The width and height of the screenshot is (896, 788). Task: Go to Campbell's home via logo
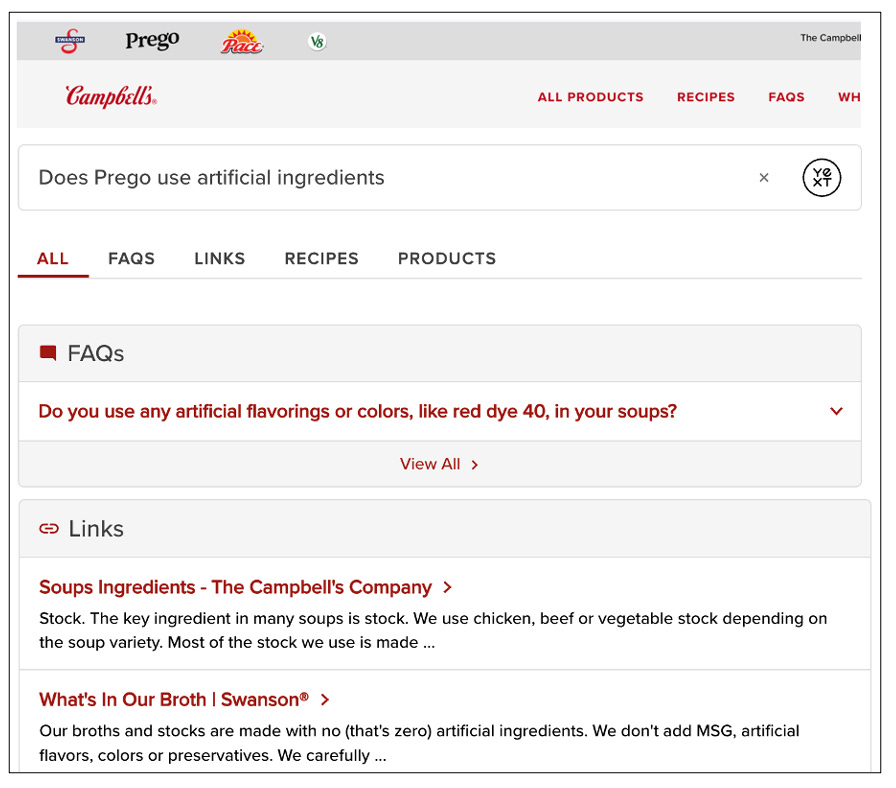pyautogui.click(x=111, y=97)
